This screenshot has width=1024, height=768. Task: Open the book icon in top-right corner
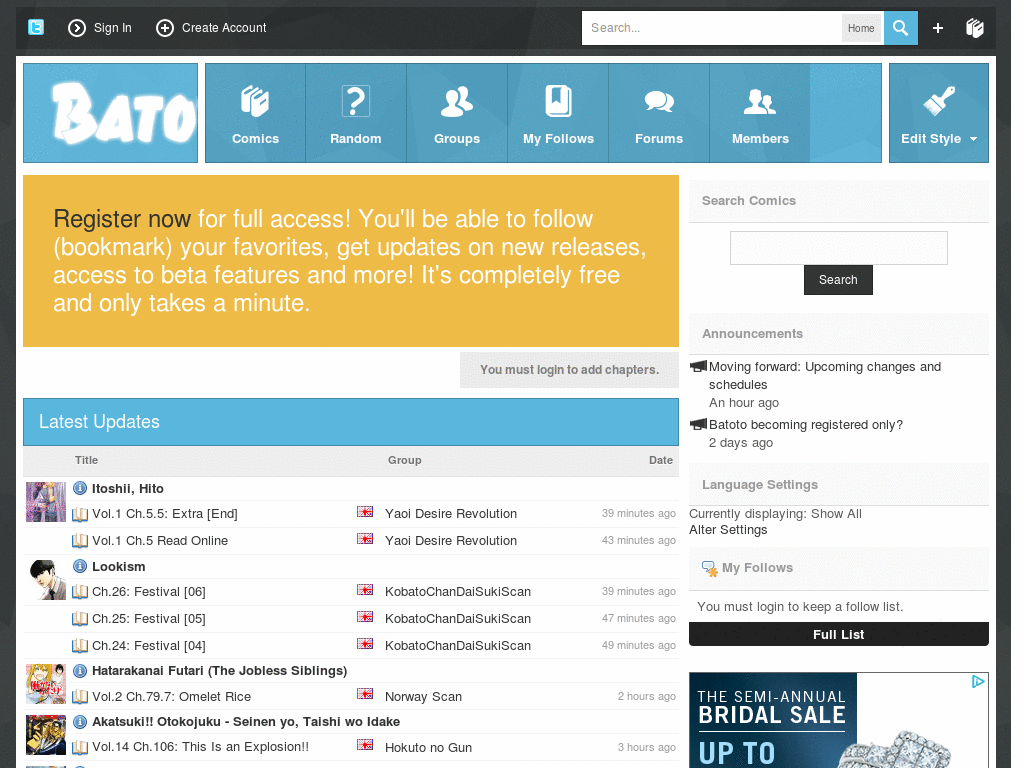[x=975, y=28]
